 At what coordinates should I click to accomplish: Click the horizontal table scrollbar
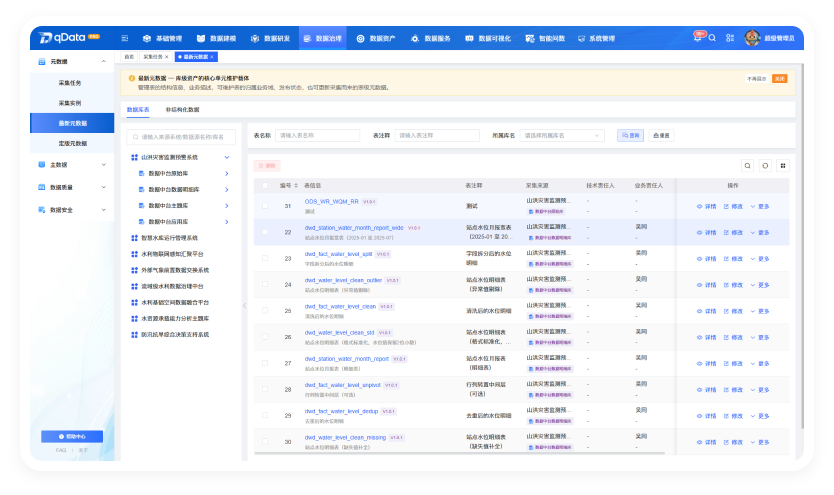460,454
